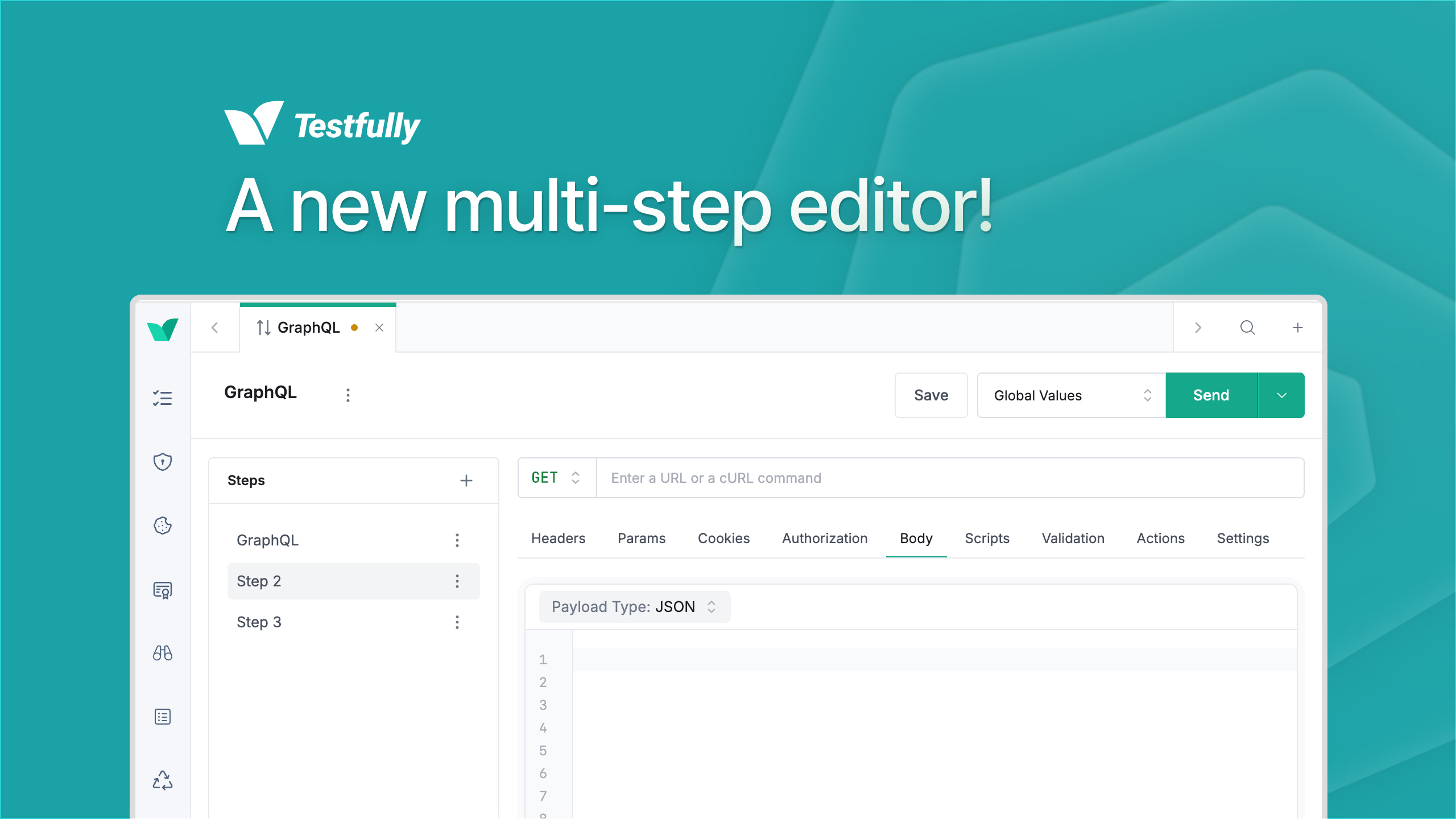The width and height of the screenshot is (1456, 819).
Task: Go to previous tabs with left chevron
Action: point(214,328)
